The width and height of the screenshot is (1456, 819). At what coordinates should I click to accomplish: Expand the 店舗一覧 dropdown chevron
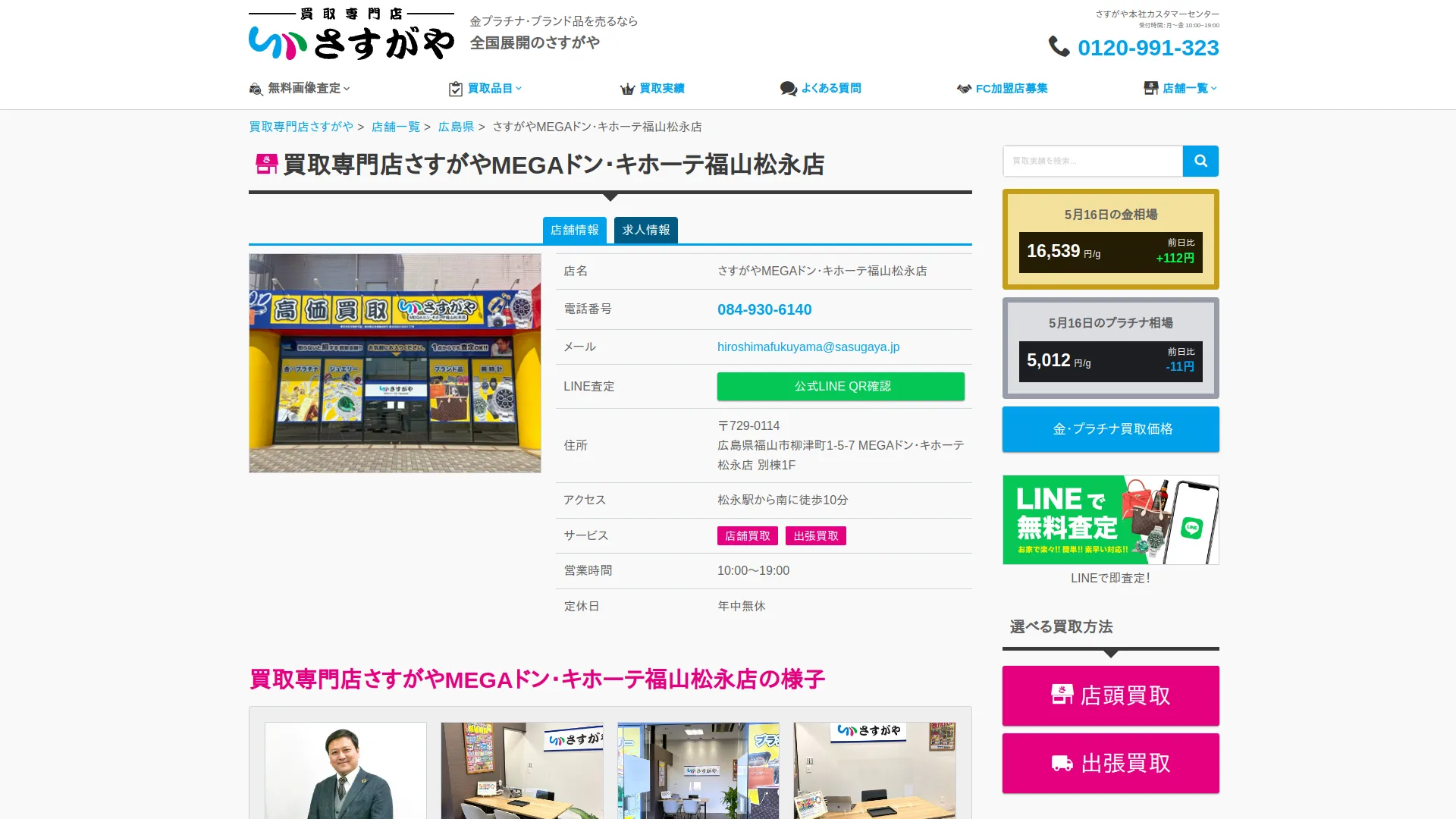[x=1214, y=89]
